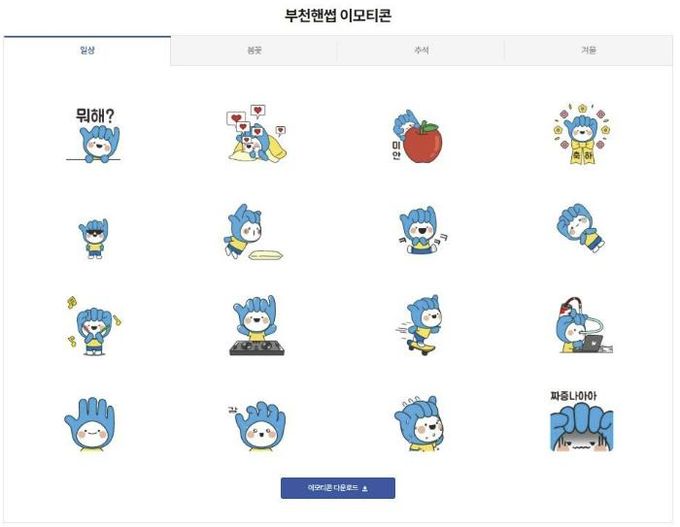
Task: Select the sweating nervous emoticon
Action: coord(420,424)
